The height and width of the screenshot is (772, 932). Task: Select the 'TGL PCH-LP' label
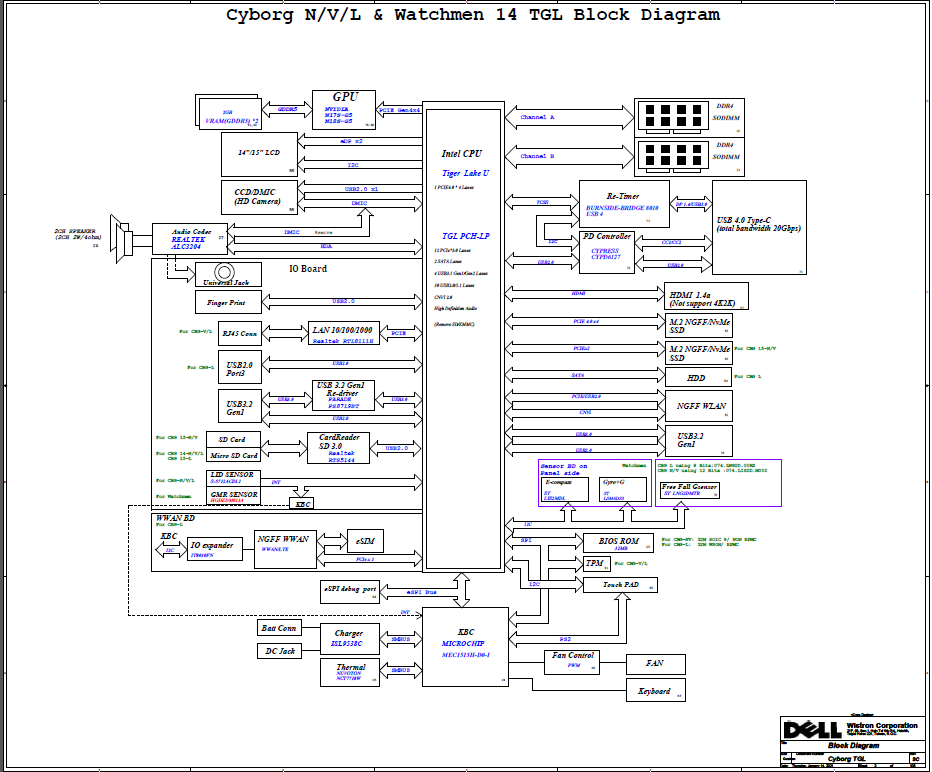tap(465, 236)
